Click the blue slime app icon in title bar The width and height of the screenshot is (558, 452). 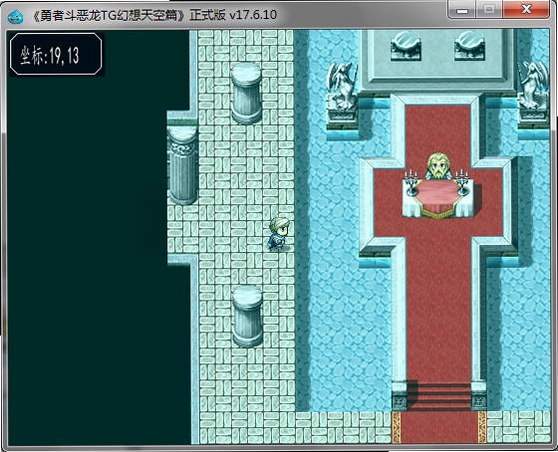click(x=15, y=16)
